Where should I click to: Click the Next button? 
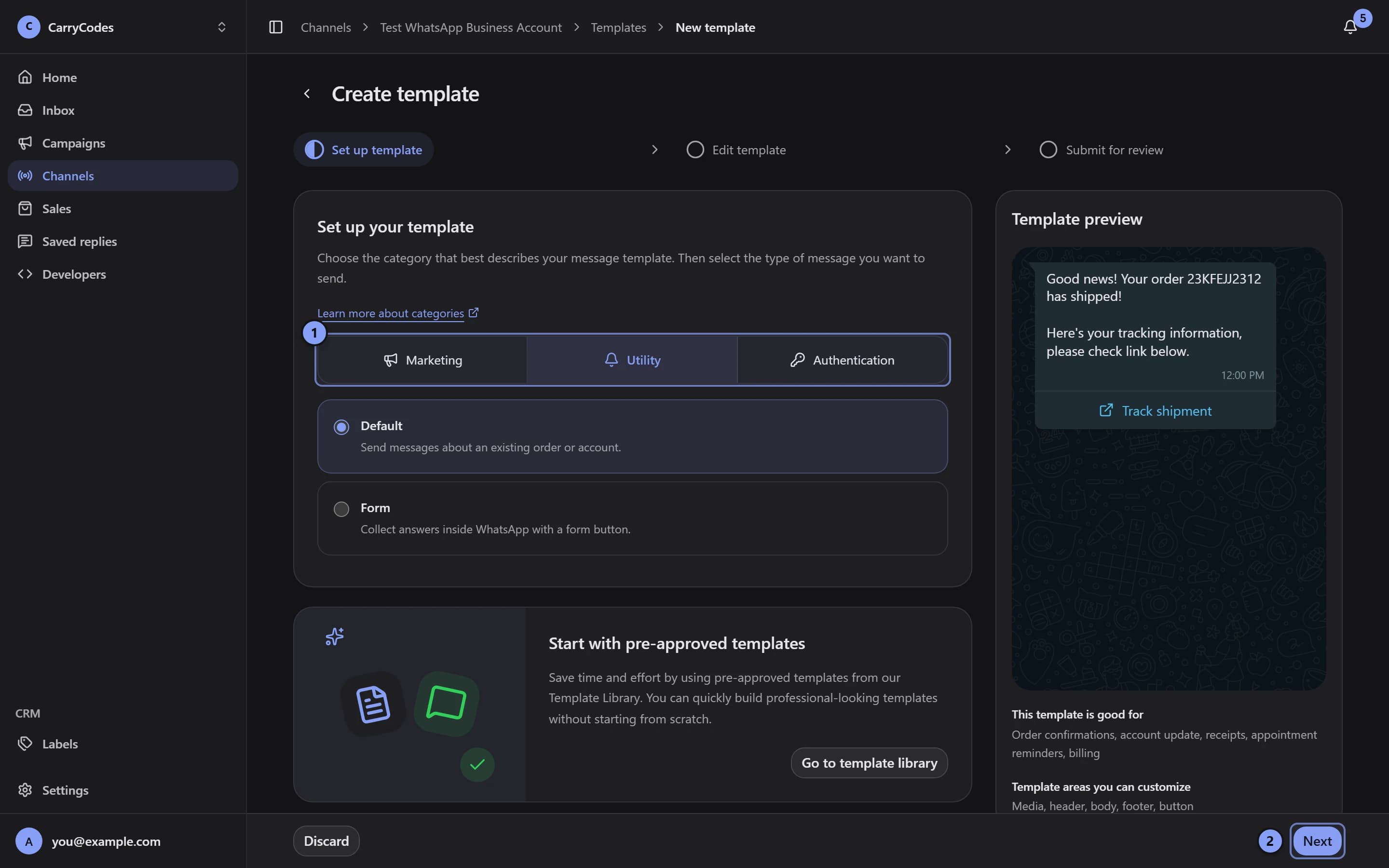[1317, 841]
